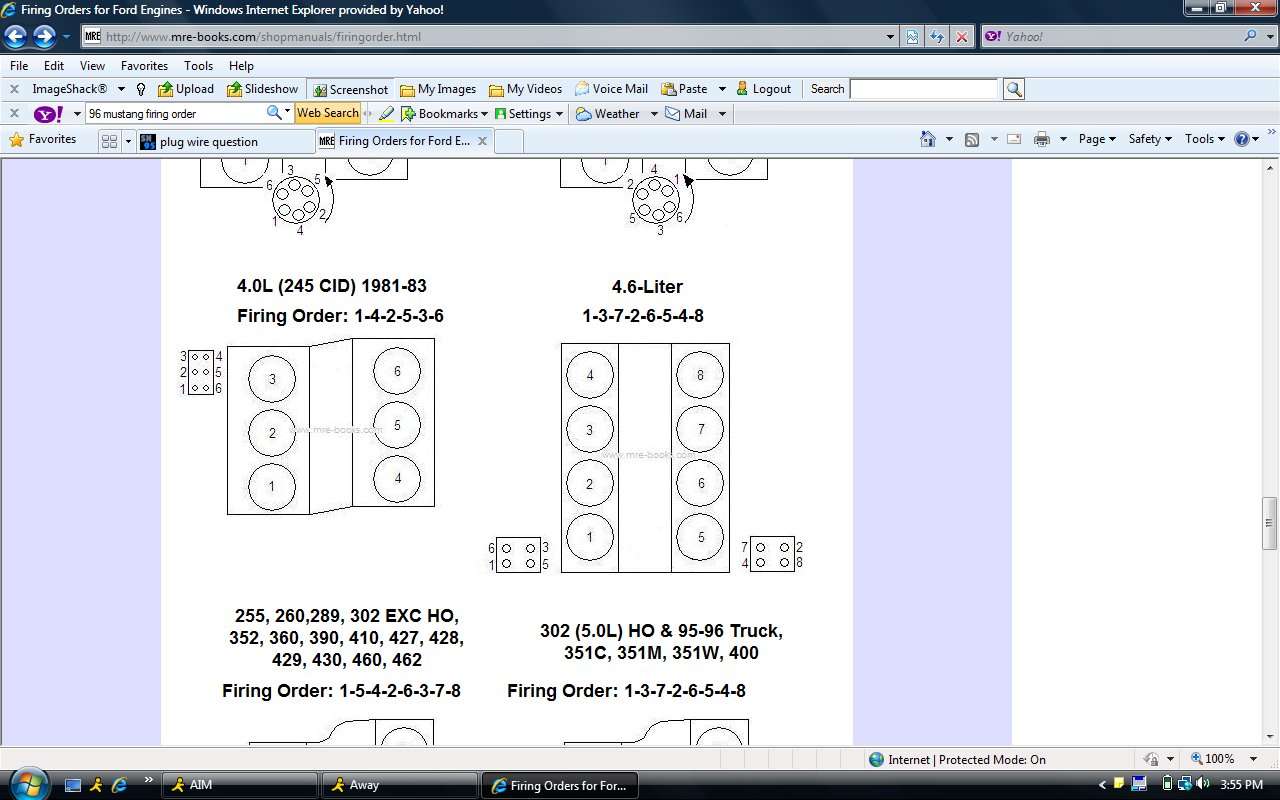
Task: Expand the Weather dropdown arrow
Action: 654,114
